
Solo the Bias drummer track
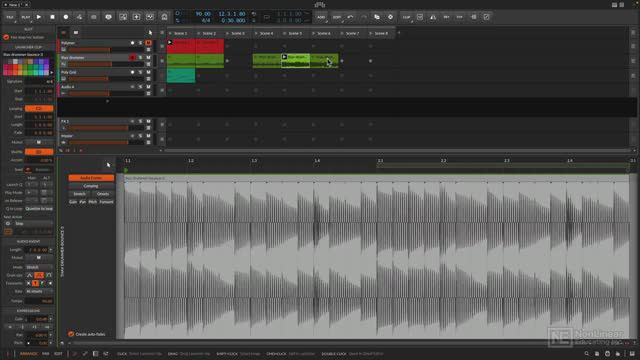click(140, 58)
